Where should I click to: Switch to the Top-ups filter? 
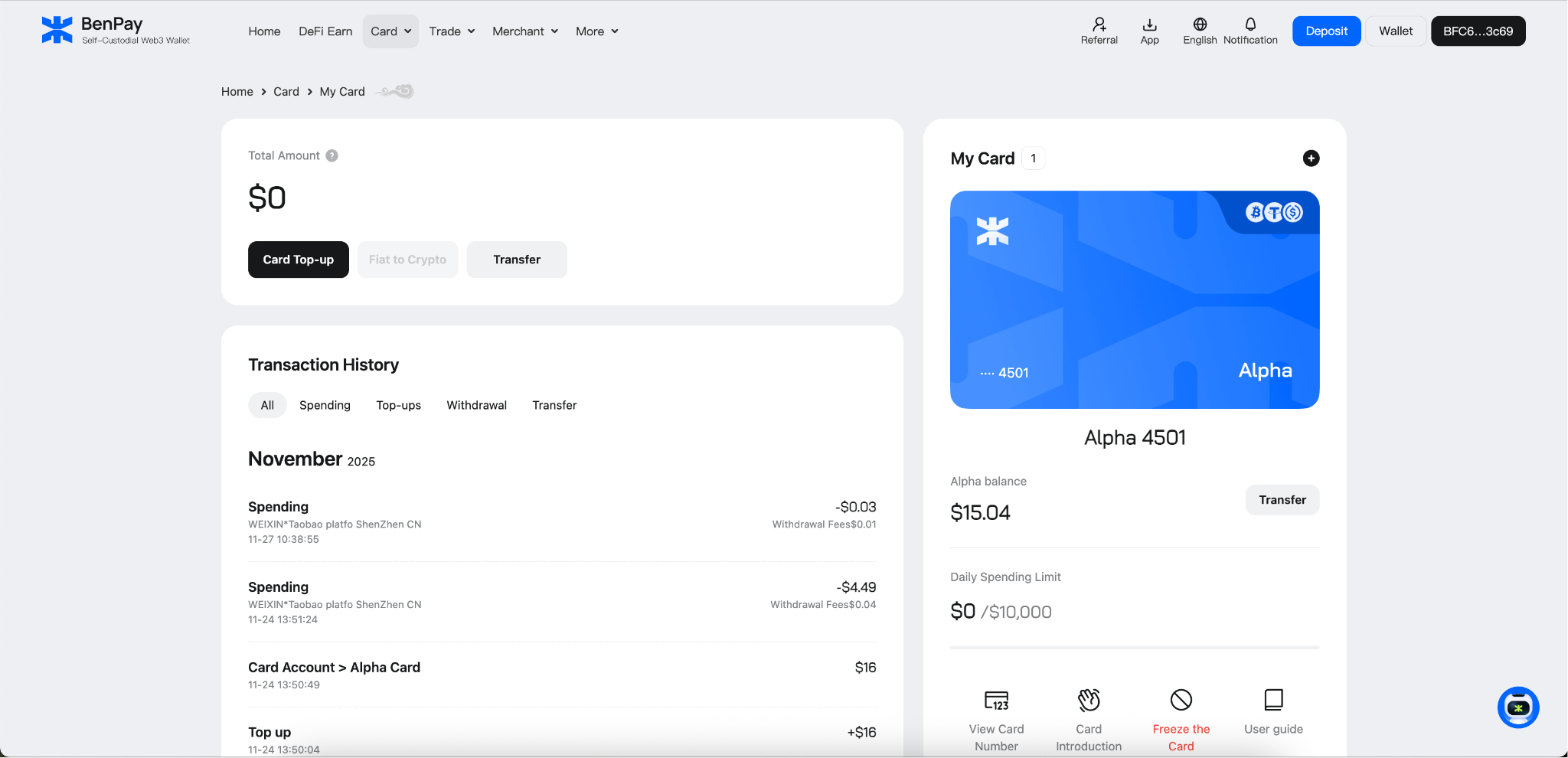coord(398,405)
